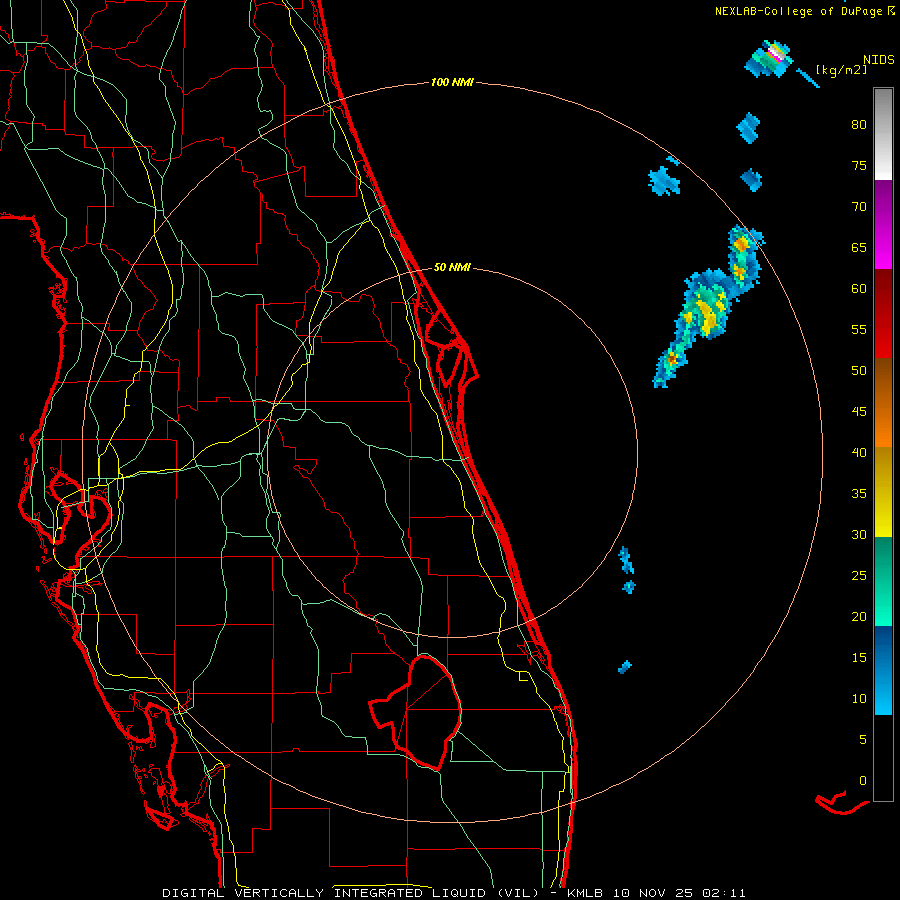Select the 30 value on the scale

[x=859, y=535]
